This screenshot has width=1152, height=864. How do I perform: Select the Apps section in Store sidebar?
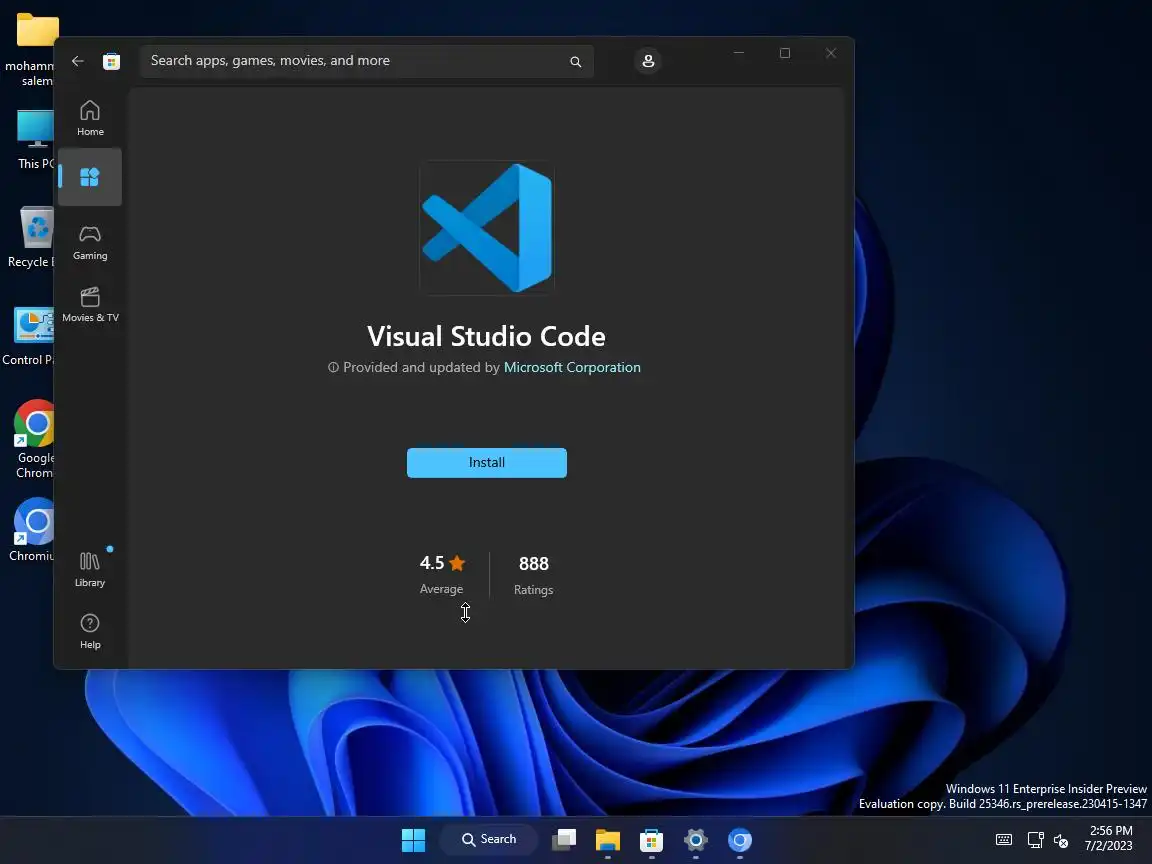point(90,177)
